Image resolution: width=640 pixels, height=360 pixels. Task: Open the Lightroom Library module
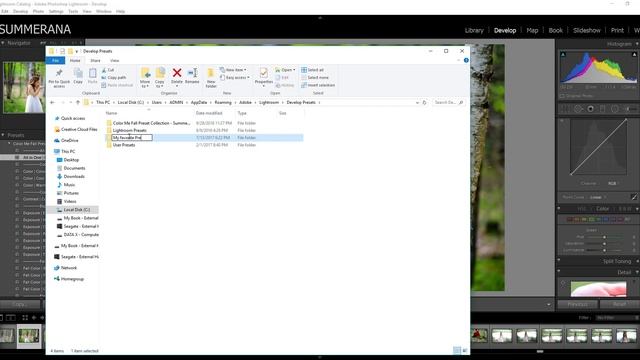[x=474, y=30]
